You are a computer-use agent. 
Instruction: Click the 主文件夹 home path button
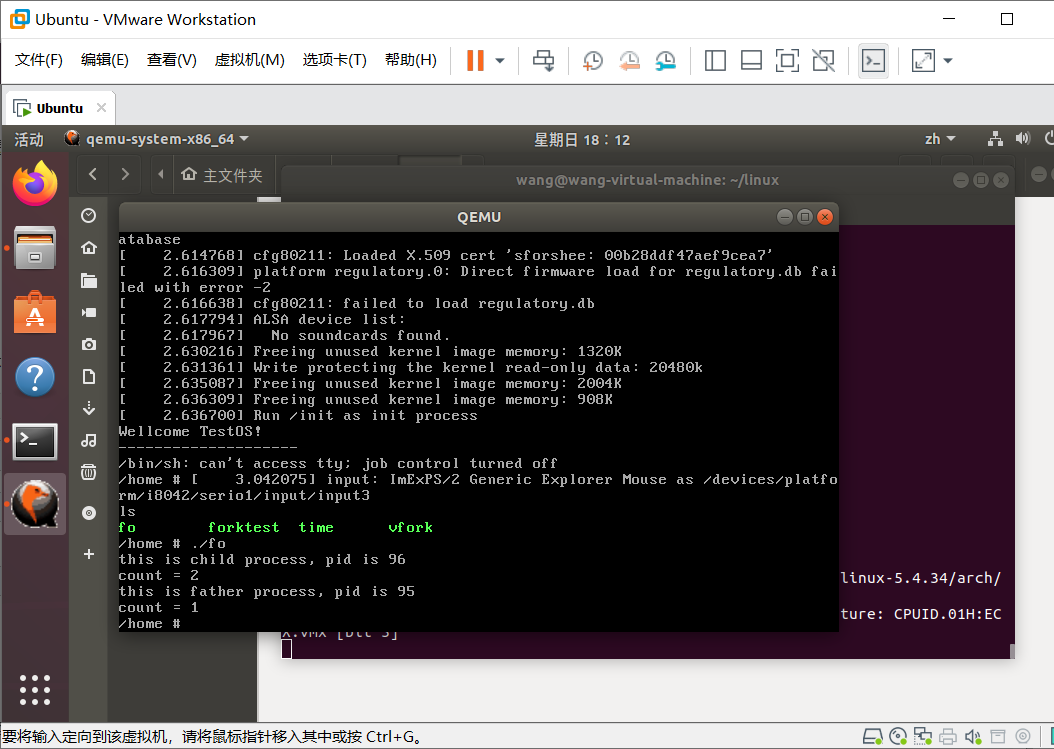pyautogui.click(x=222, y=175)
